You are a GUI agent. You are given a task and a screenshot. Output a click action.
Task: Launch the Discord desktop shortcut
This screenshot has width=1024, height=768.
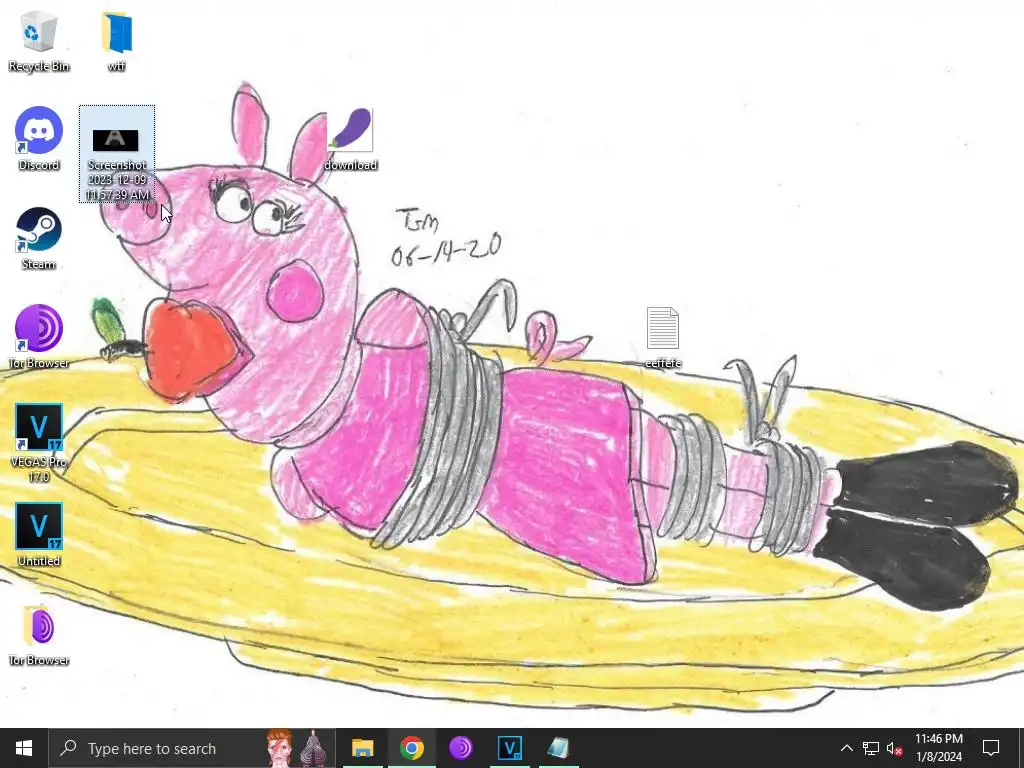(39, 139)
